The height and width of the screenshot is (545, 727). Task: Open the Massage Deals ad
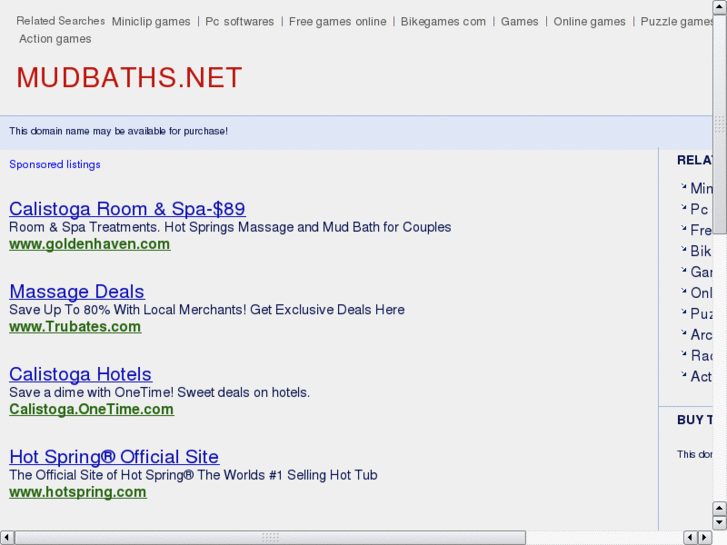(x=77, y=291)
